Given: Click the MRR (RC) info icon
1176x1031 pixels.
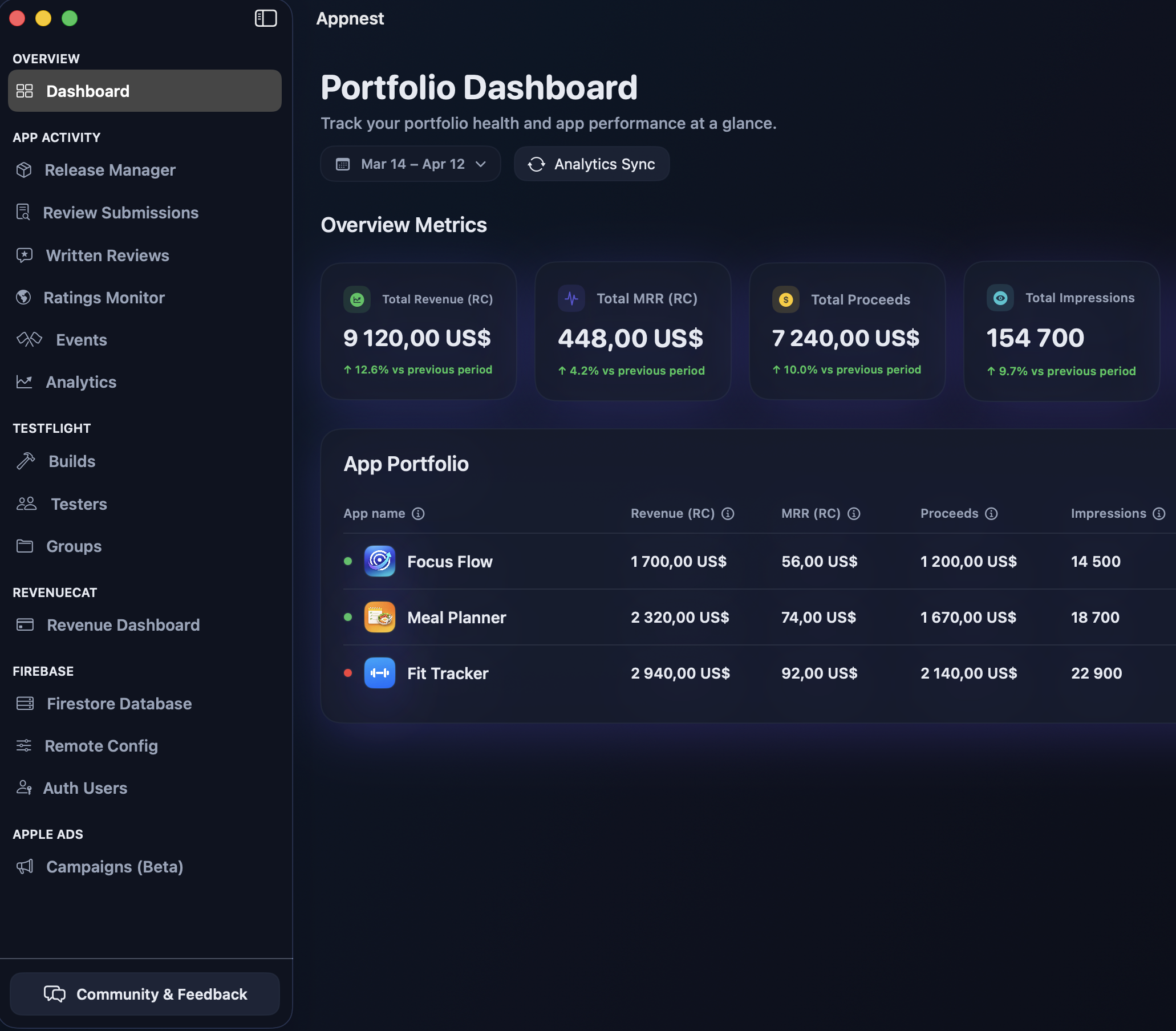Looking at the screenshot, I should click(x=854, y=513).
